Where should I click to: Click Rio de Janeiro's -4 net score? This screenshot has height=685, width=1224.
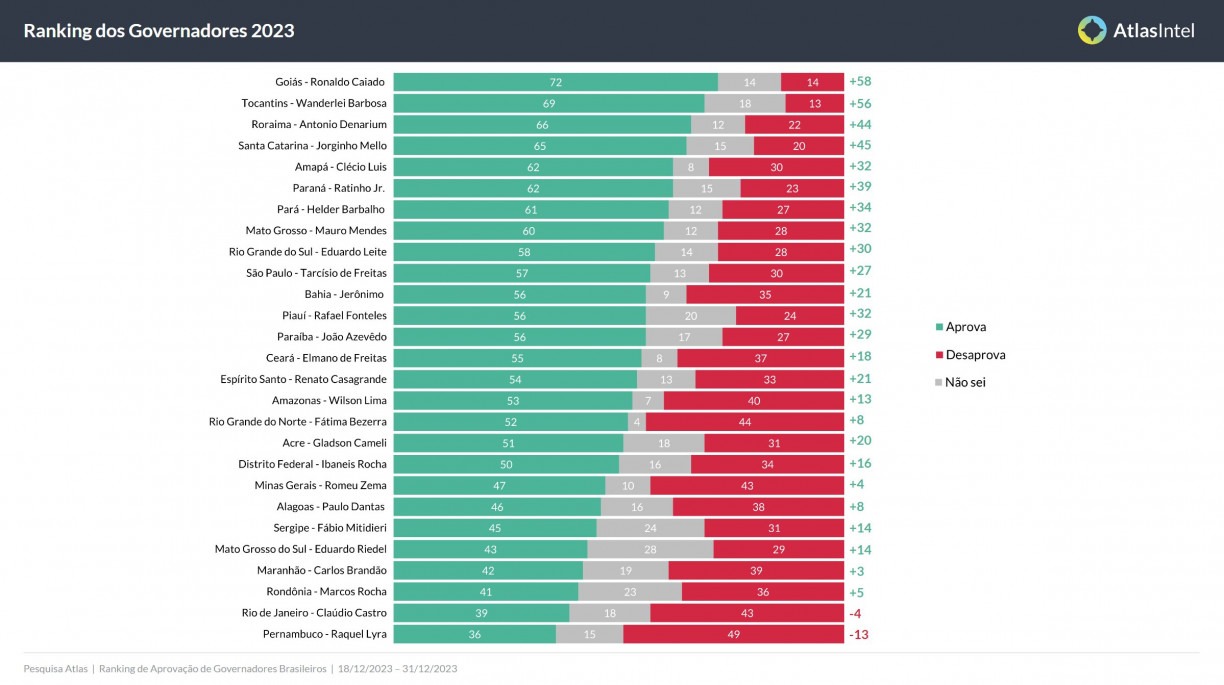pos(856,613)
